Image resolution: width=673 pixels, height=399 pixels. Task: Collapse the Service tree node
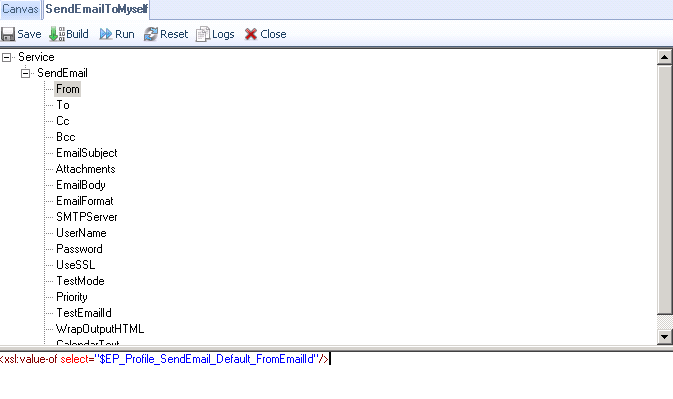[6, 57]
